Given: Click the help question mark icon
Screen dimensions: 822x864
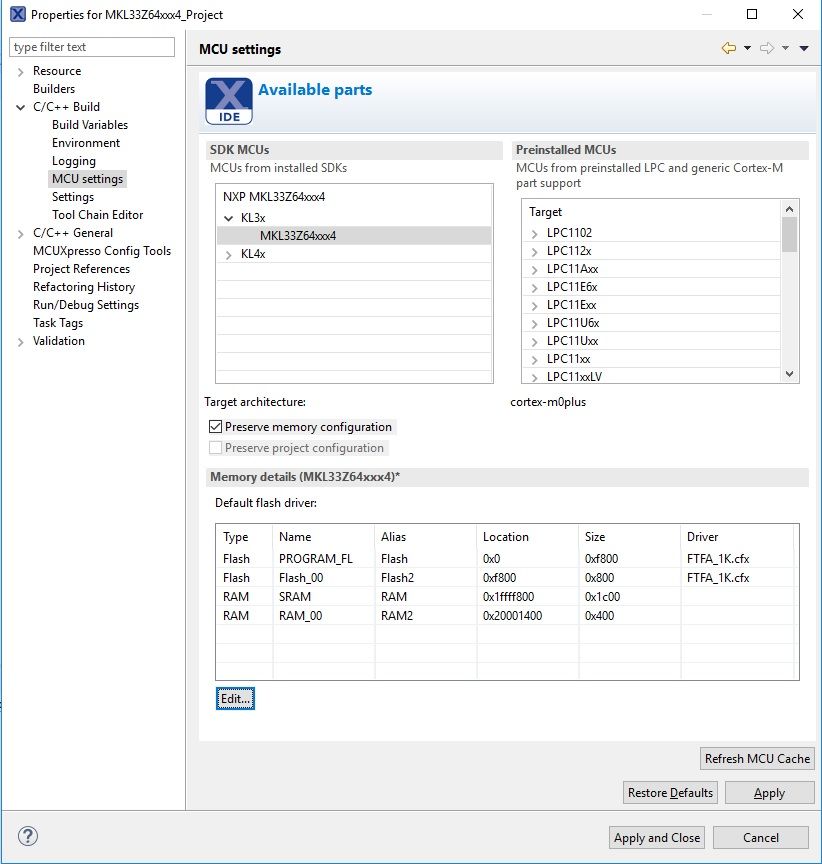Looking at the screenshot, I should pyautogui.click(x=28, y=836).
